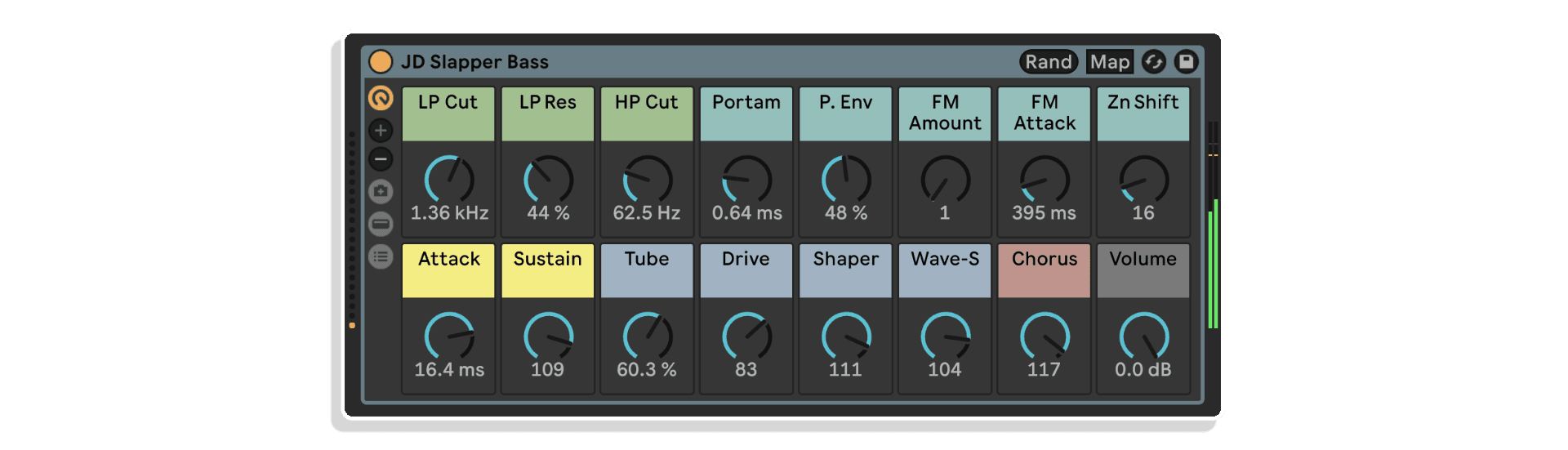
Task: Click the 395 ms value
Action: [x=1045, y=213]
